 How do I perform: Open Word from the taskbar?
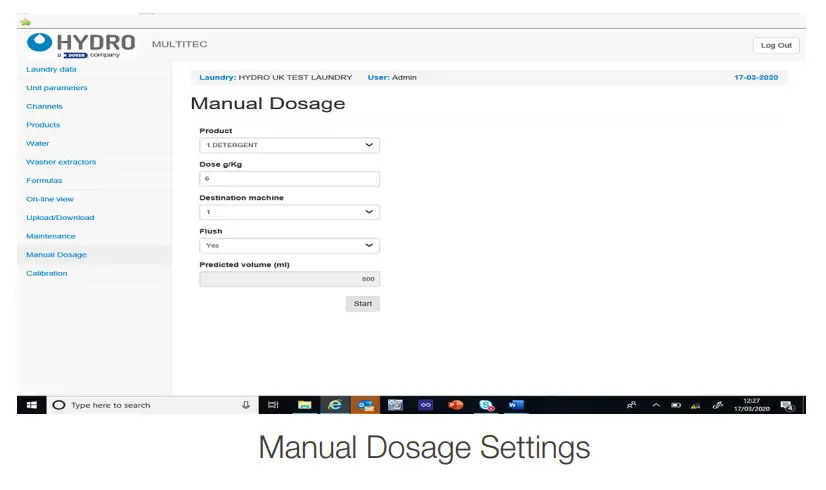click(x=516, y=405)
